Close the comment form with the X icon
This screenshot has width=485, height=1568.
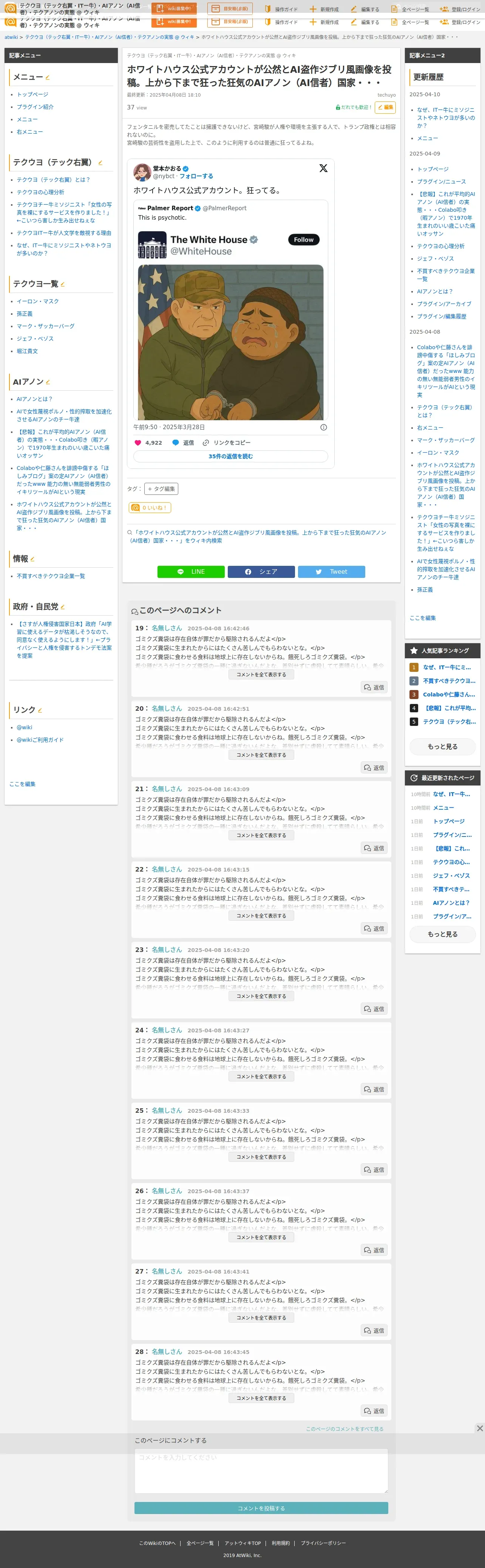479,1428
